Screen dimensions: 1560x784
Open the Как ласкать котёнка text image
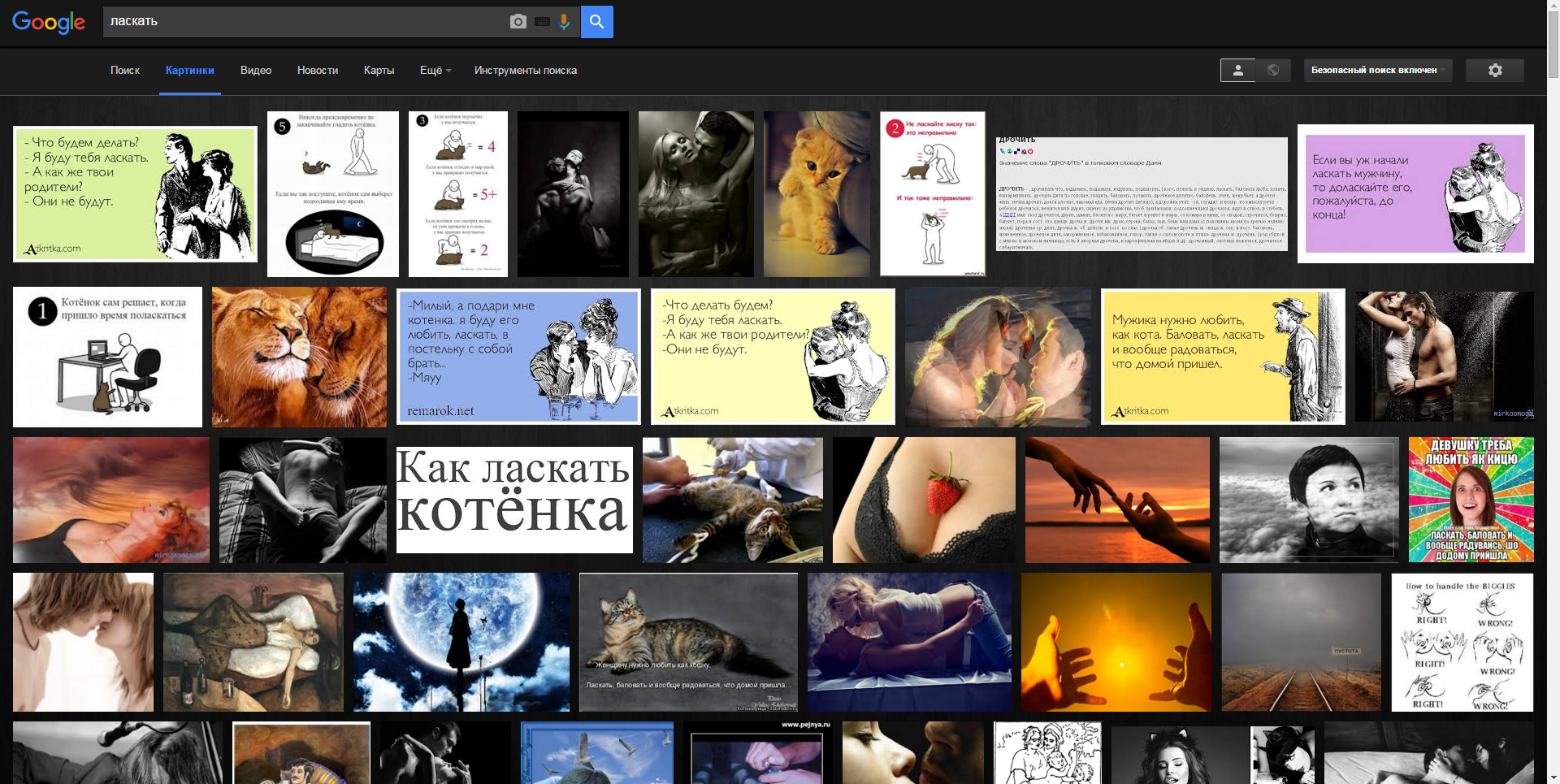click(514, 500)
